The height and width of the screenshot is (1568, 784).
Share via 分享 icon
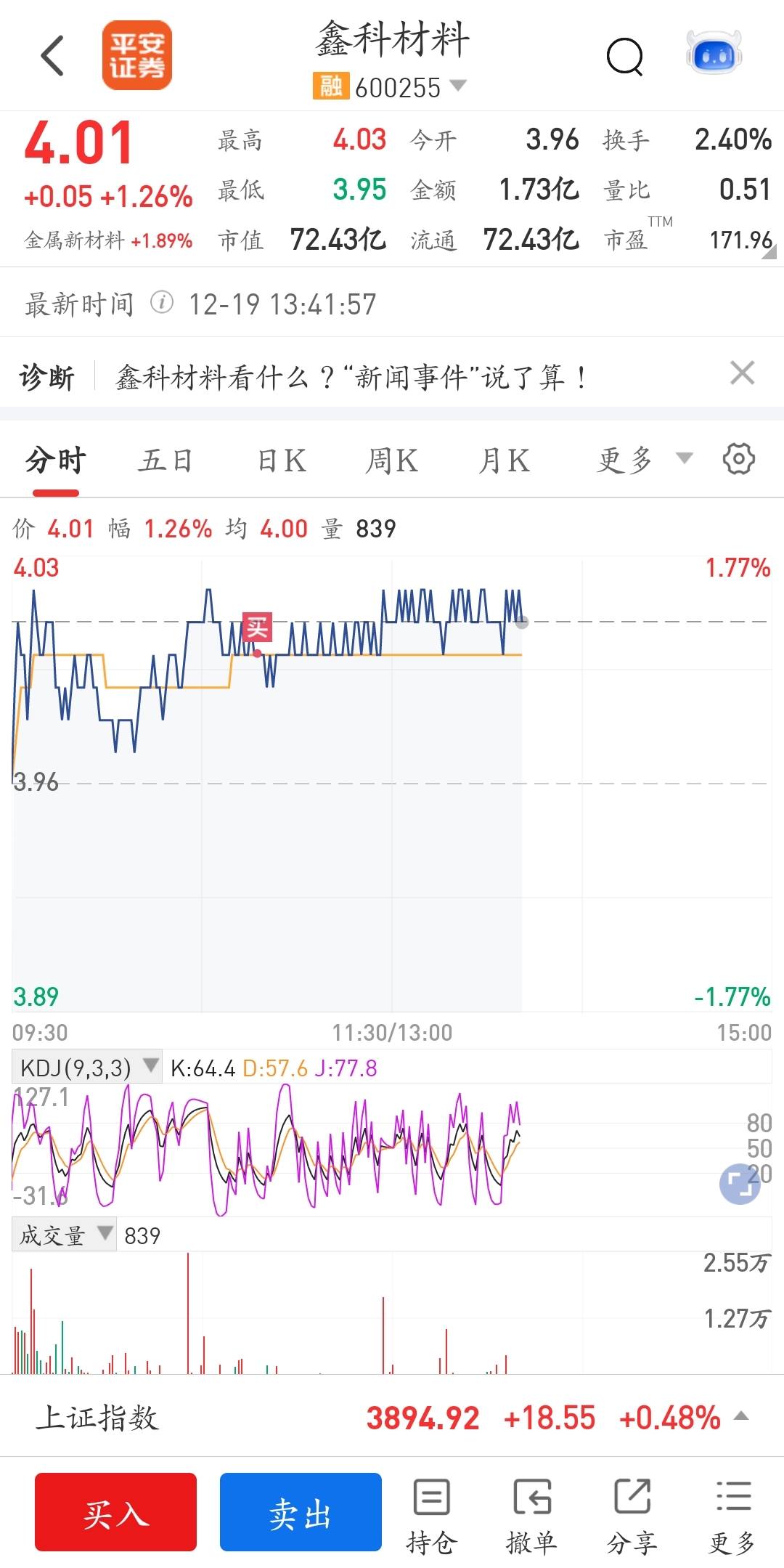click(x=632, y=1516)
